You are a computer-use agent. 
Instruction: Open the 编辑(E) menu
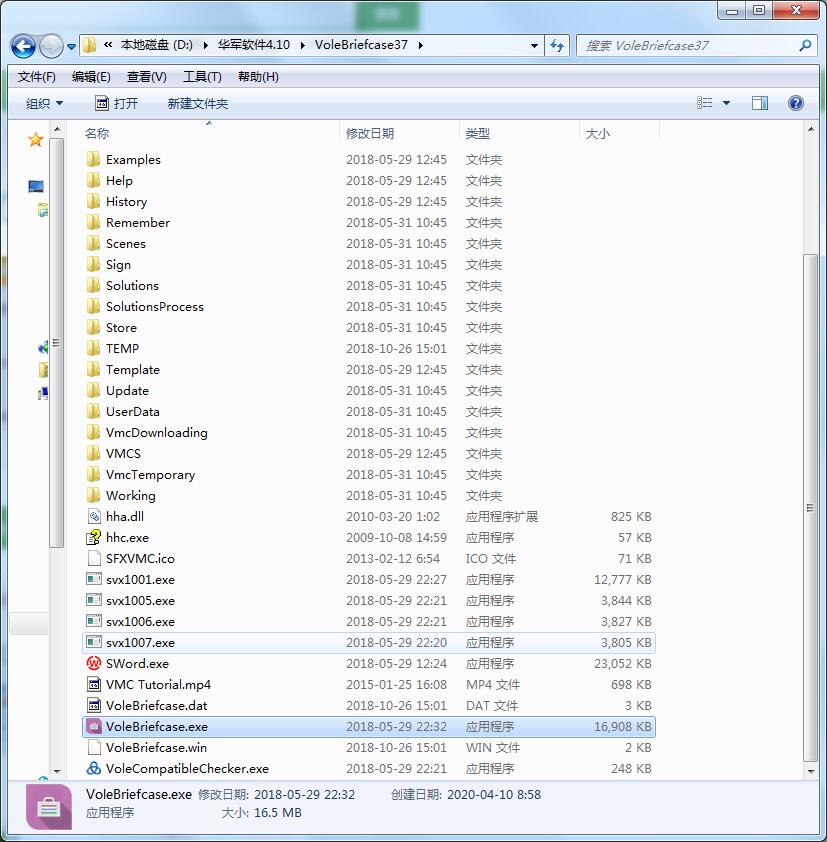(91, 77)
